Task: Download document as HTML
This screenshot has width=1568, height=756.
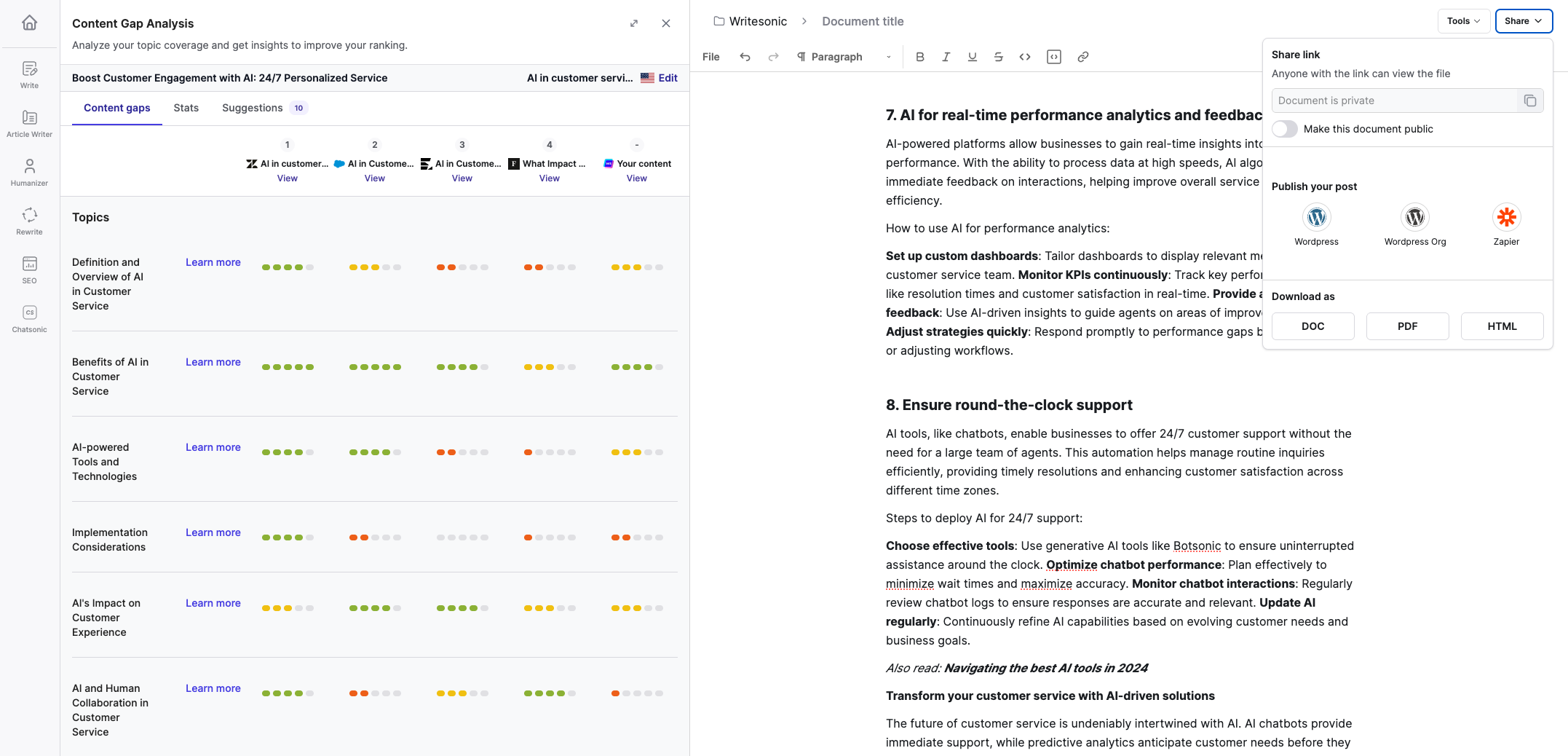Action: pyautogui.click(x=1502, y=326)
